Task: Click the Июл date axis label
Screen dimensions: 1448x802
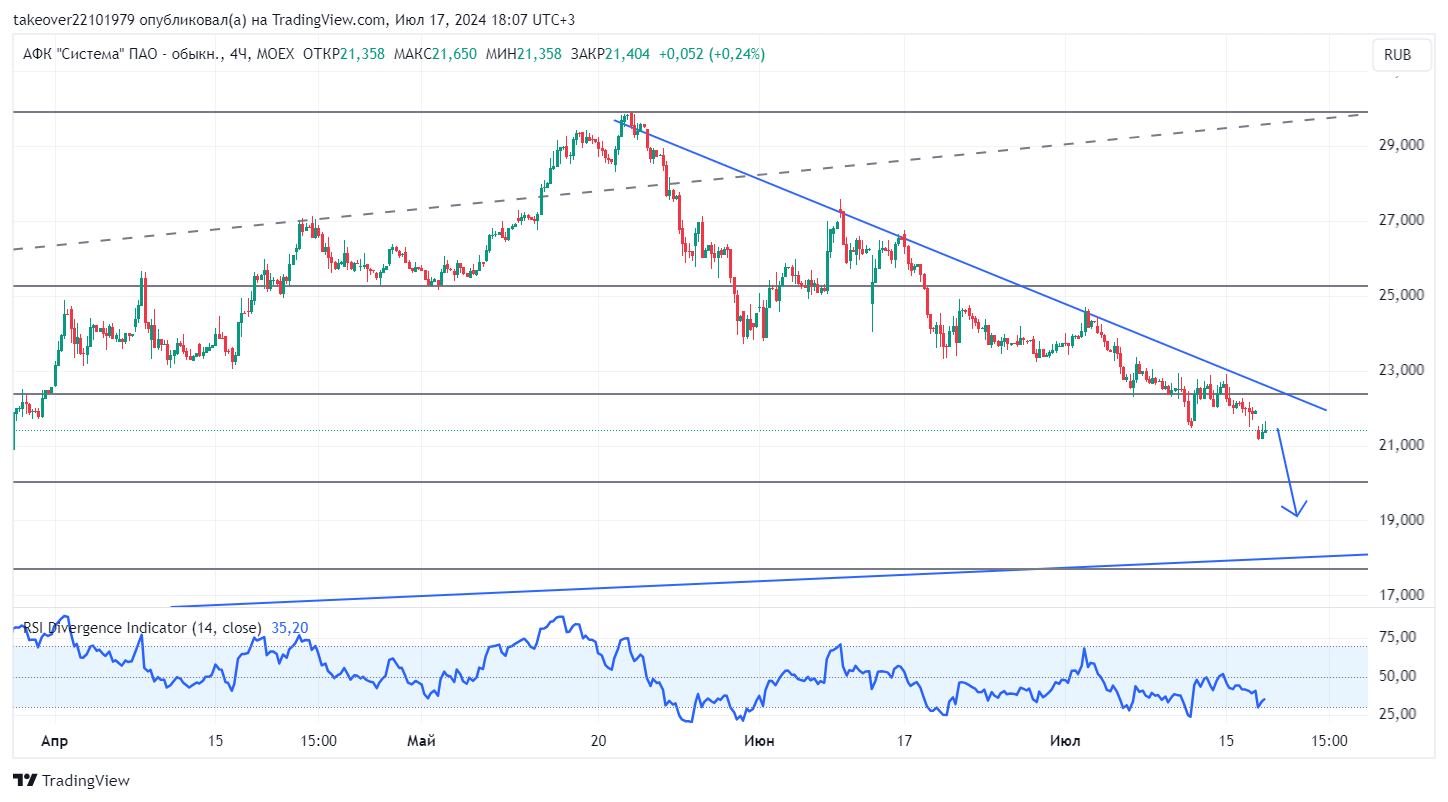Action: (1065, 741)
